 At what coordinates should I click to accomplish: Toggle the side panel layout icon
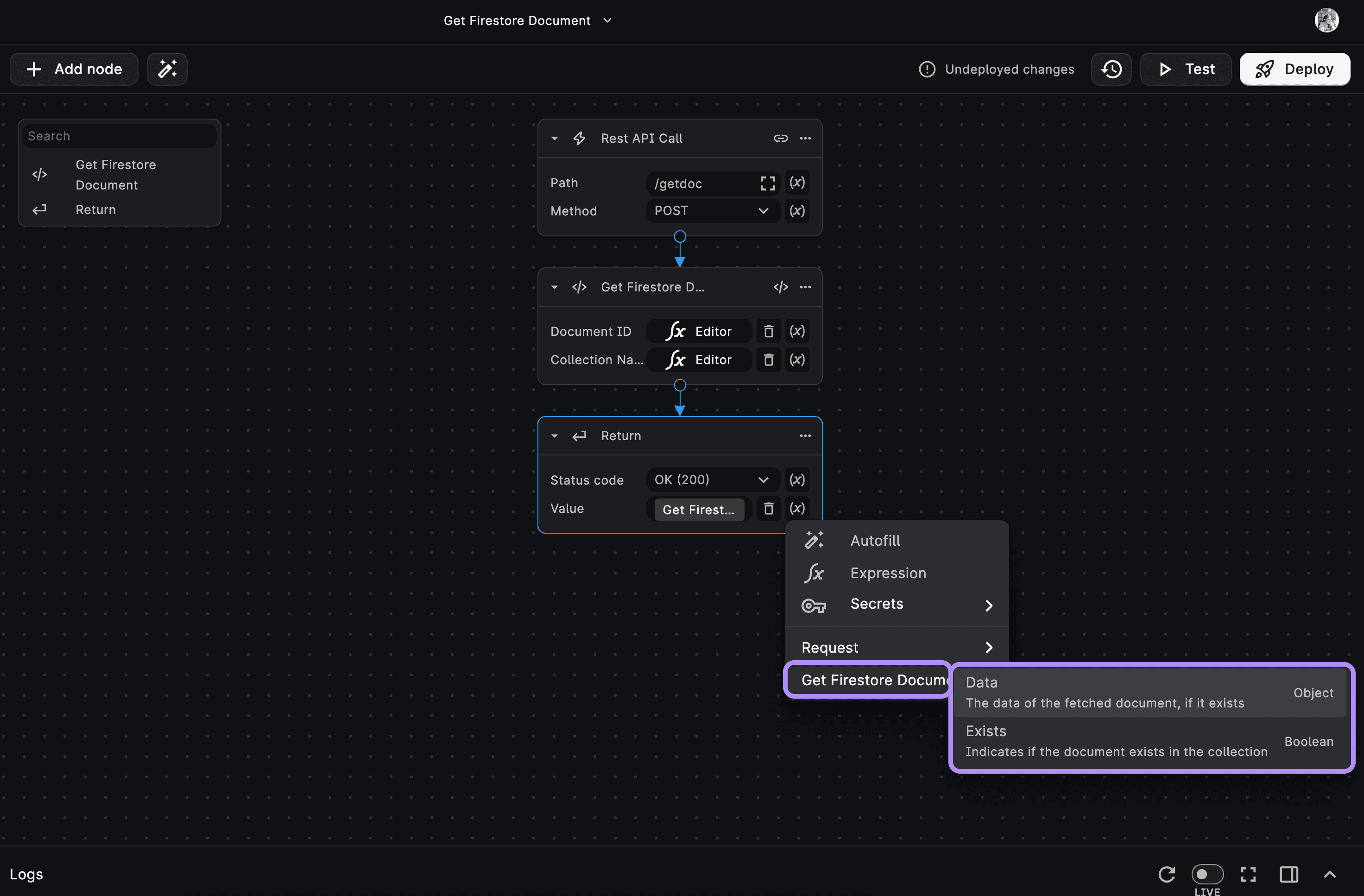[1289, 874]
